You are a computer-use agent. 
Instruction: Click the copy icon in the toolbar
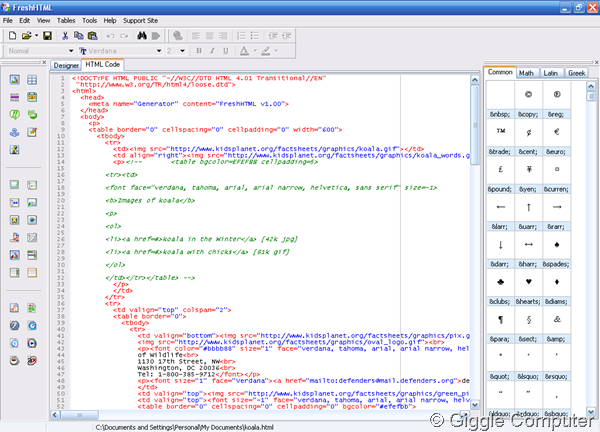[78, 36]
